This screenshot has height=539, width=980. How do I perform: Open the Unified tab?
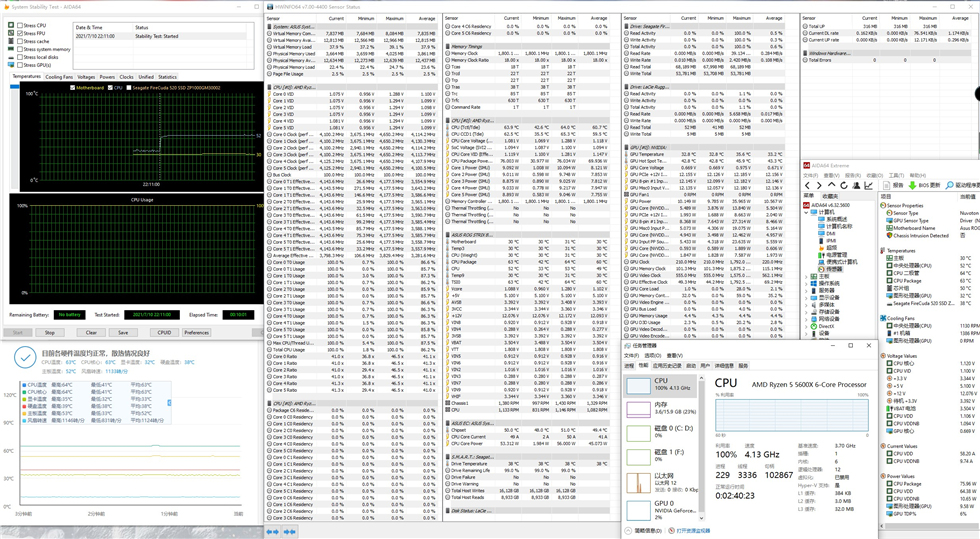(146, 77)
